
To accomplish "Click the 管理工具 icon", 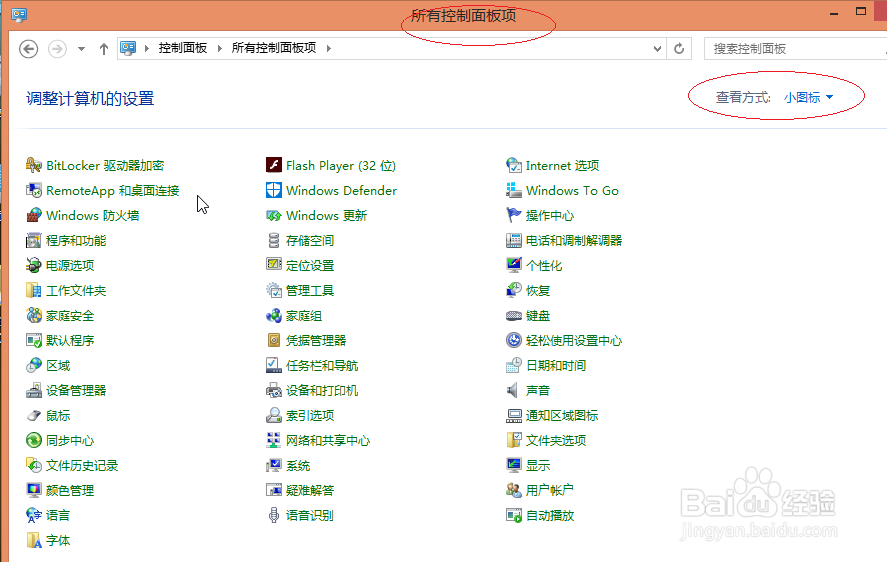I will [x=274, y=290].
